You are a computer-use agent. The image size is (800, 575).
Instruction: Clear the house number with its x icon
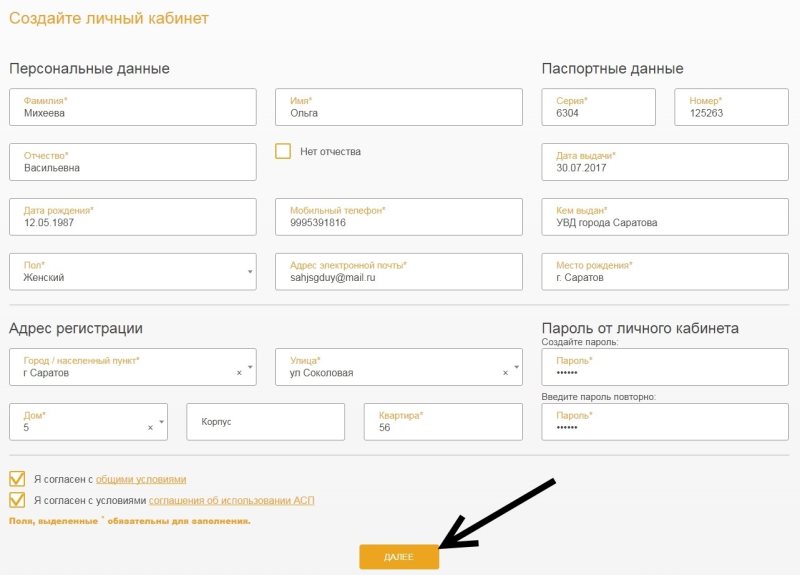tap(150, 427)
